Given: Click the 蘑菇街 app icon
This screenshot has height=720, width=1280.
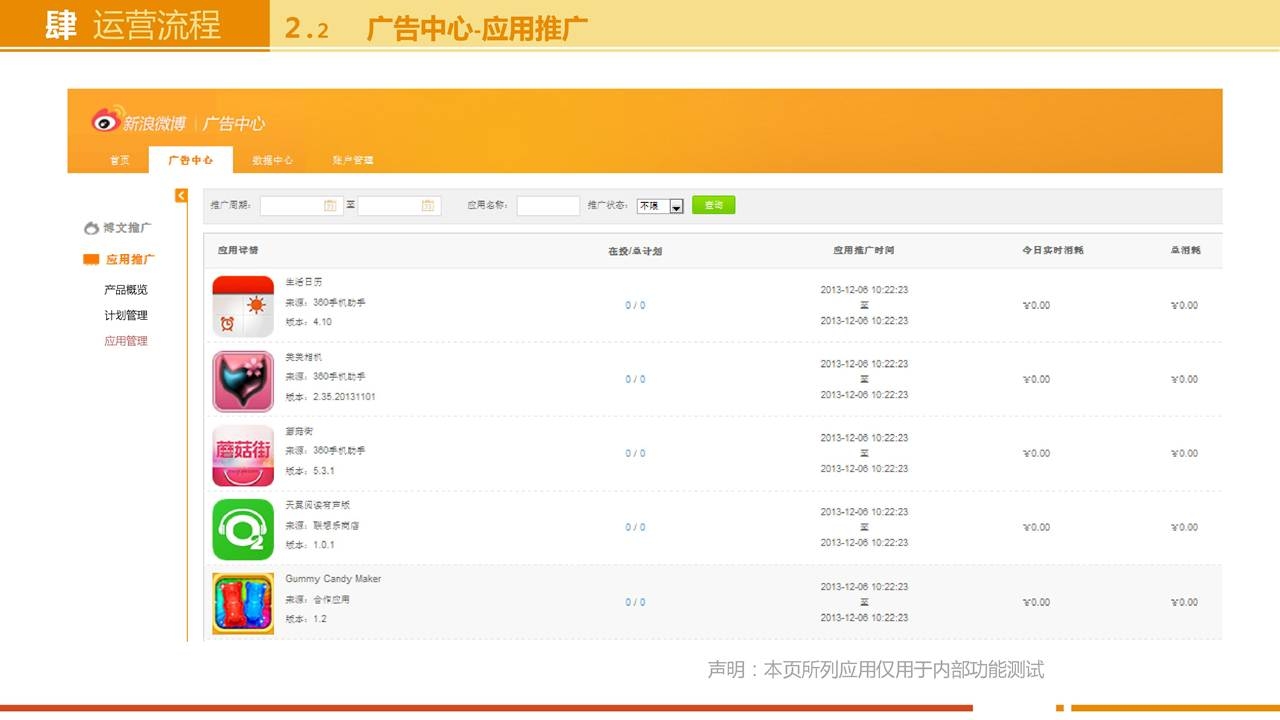Looking at the screenshot, I should coord(243,455).
